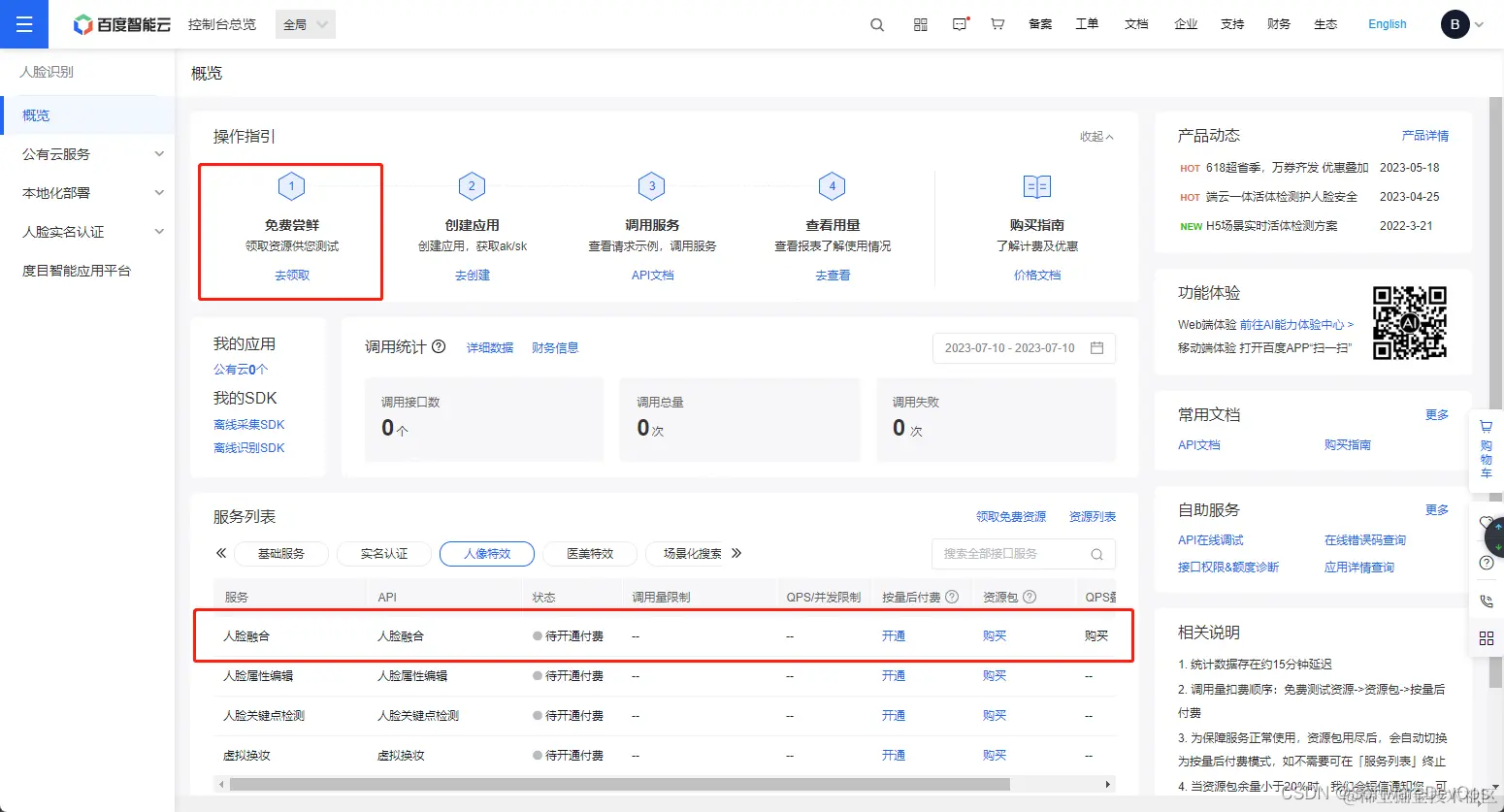Viewport: 1504px width, 812px height.
Task: Click blue 购买 link in 人脸属性编辑 row
Action: click(x=995, y=676)
